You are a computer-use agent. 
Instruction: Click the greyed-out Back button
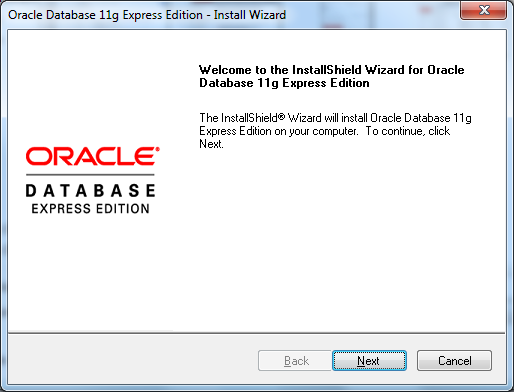[x=295, y=360]
